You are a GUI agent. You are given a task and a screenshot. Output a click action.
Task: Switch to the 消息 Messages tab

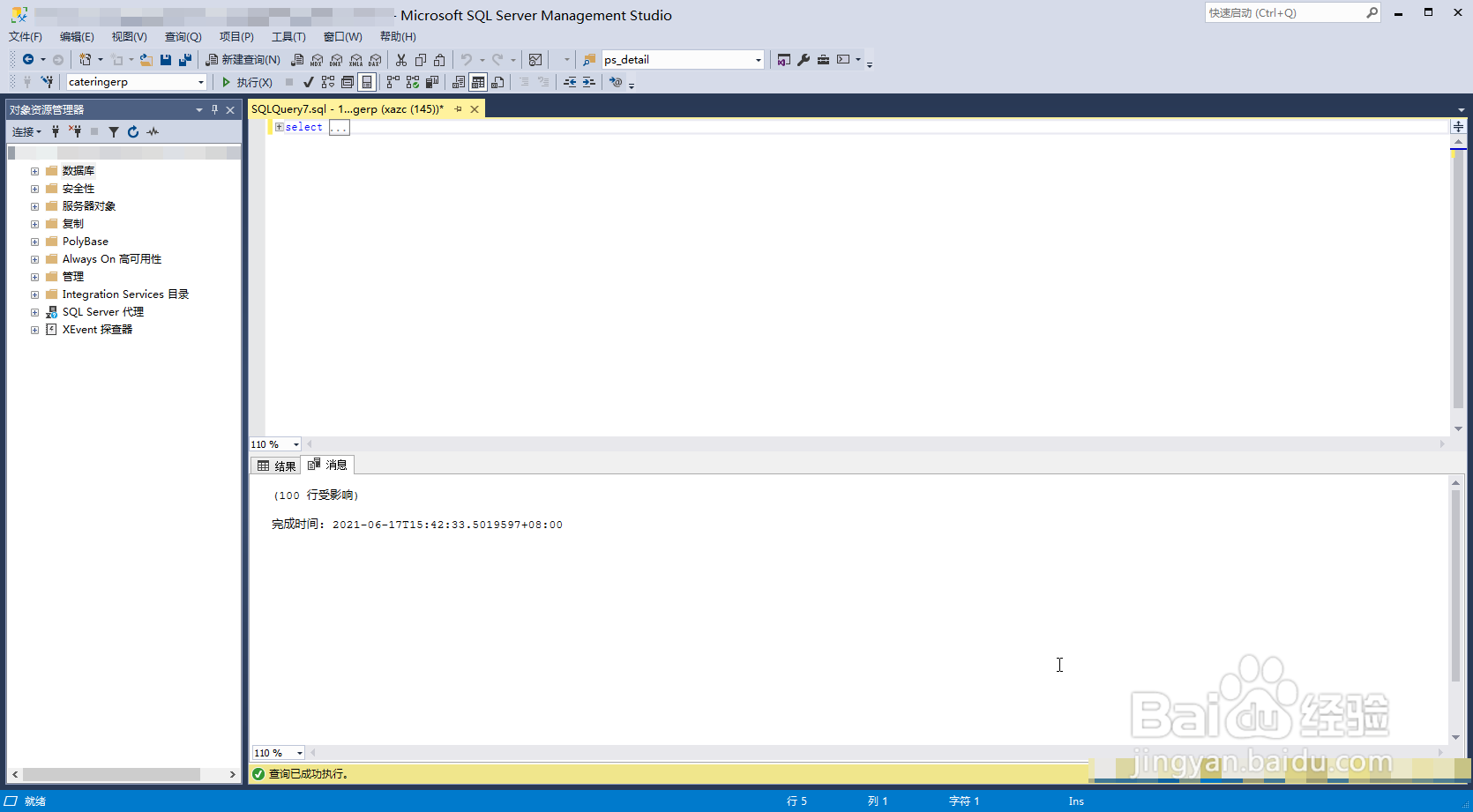(327, 465)
